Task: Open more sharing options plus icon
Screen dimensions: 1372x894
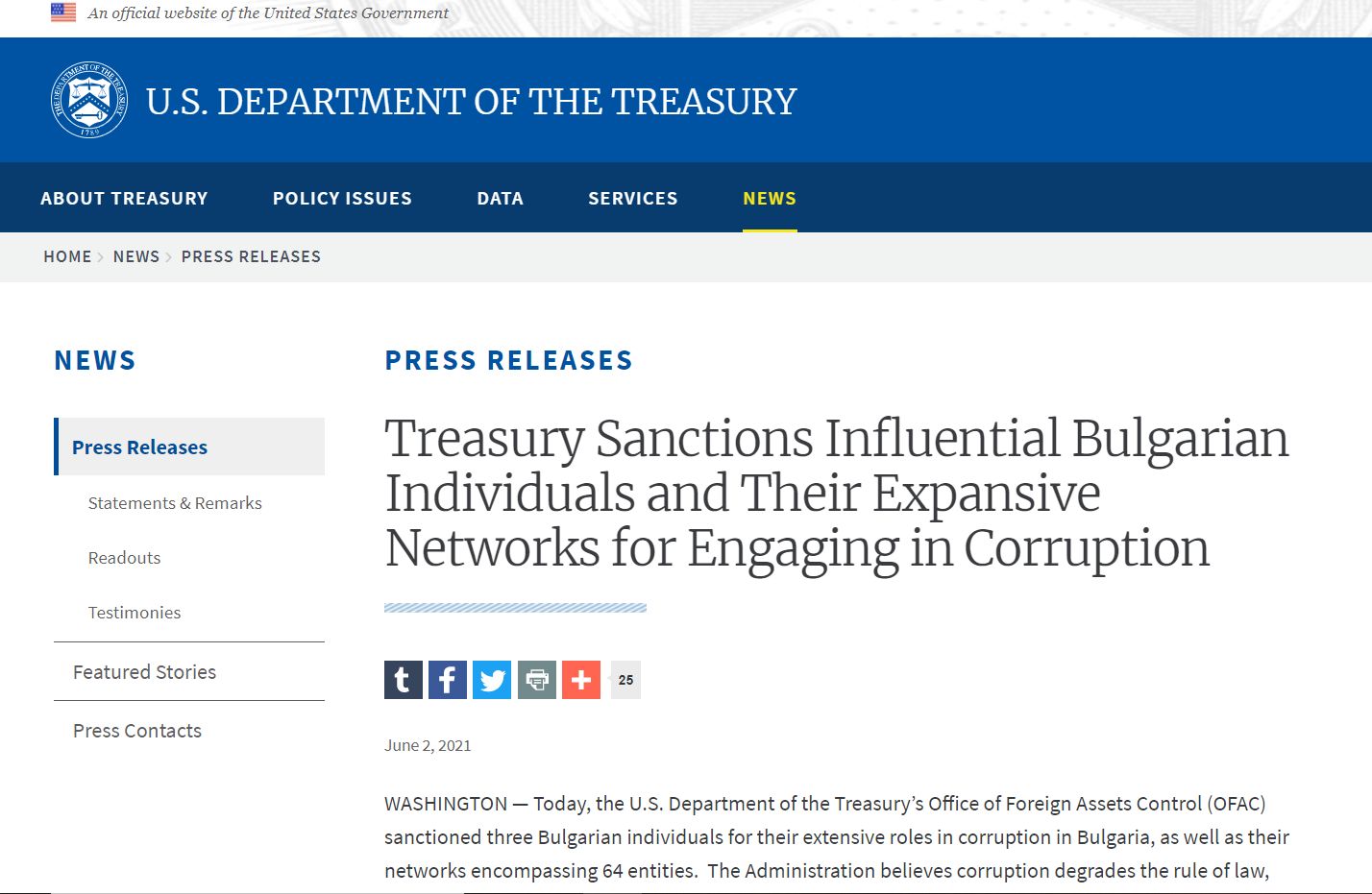Action: coord(581,680)
